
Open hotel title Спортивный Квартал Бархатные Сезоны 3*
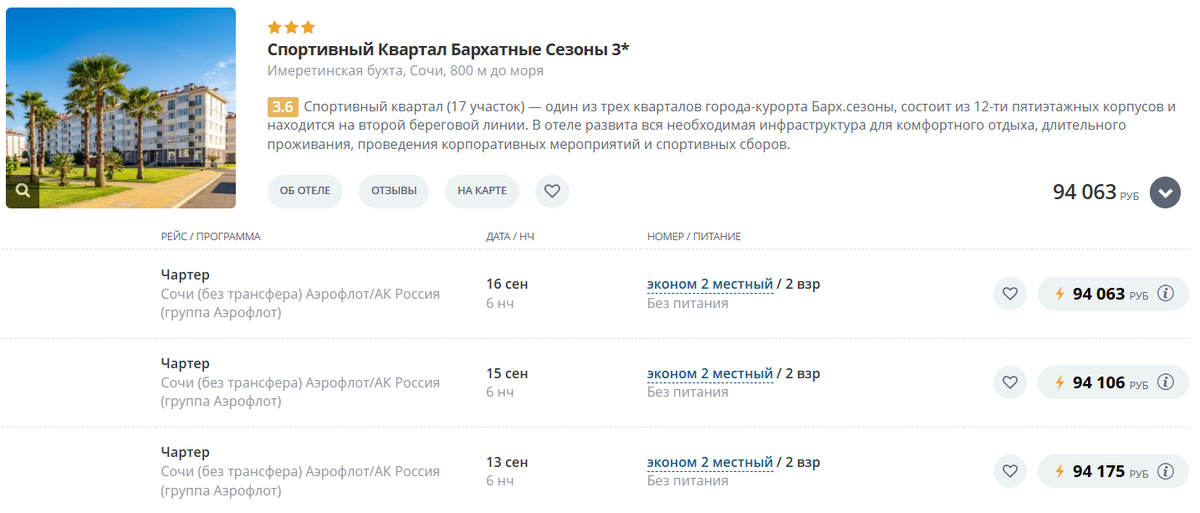[x=448, y=50]
